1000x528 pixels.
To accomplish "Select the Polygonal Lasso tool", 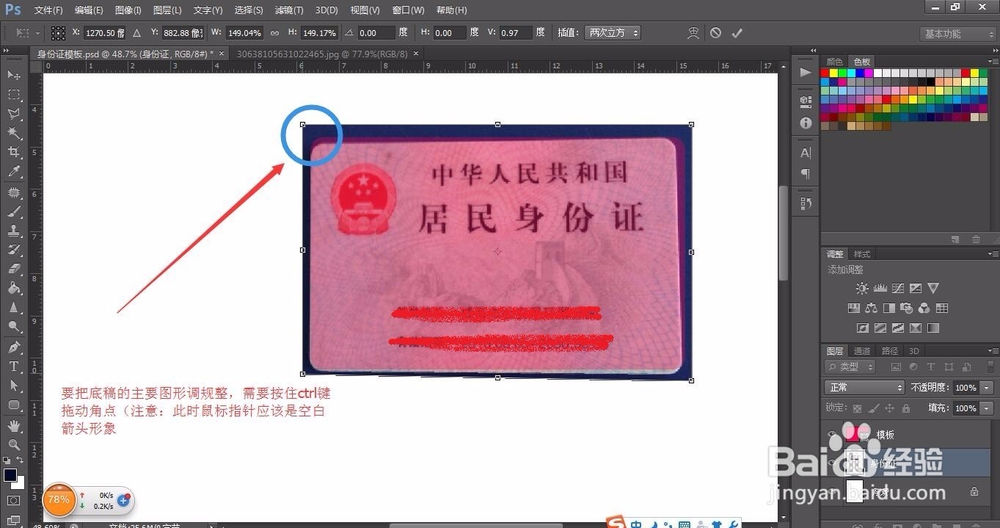I will pyautogui.click(x=13, y=114).
